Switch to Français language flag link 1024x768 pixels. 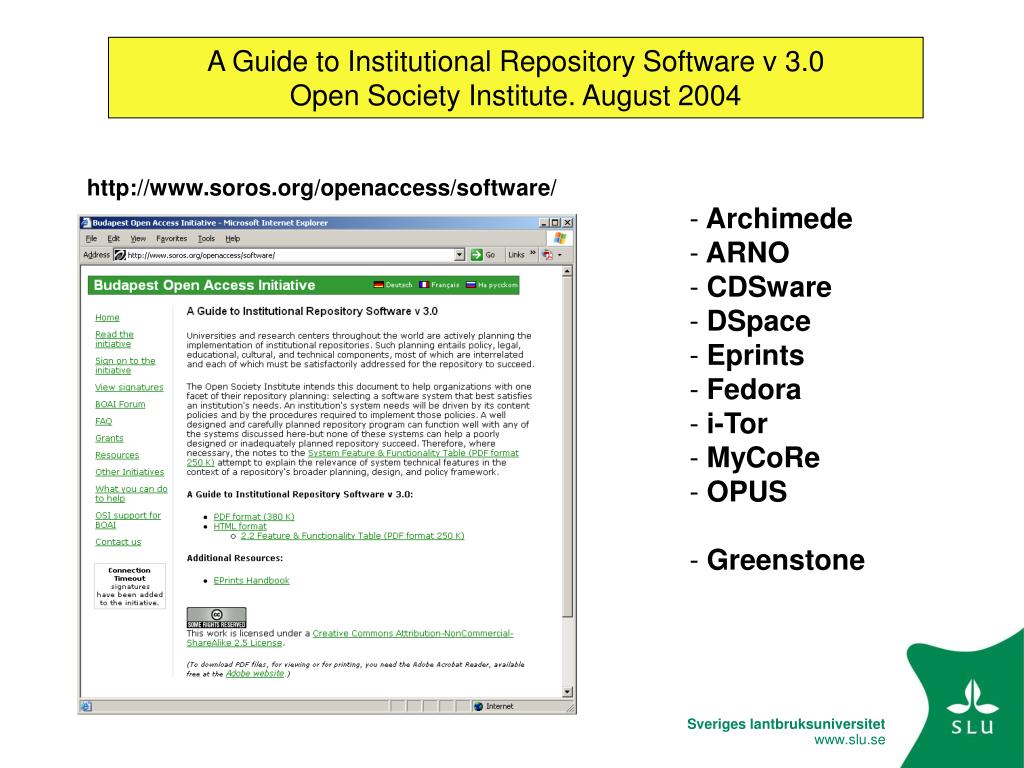[x=439, y=285]
